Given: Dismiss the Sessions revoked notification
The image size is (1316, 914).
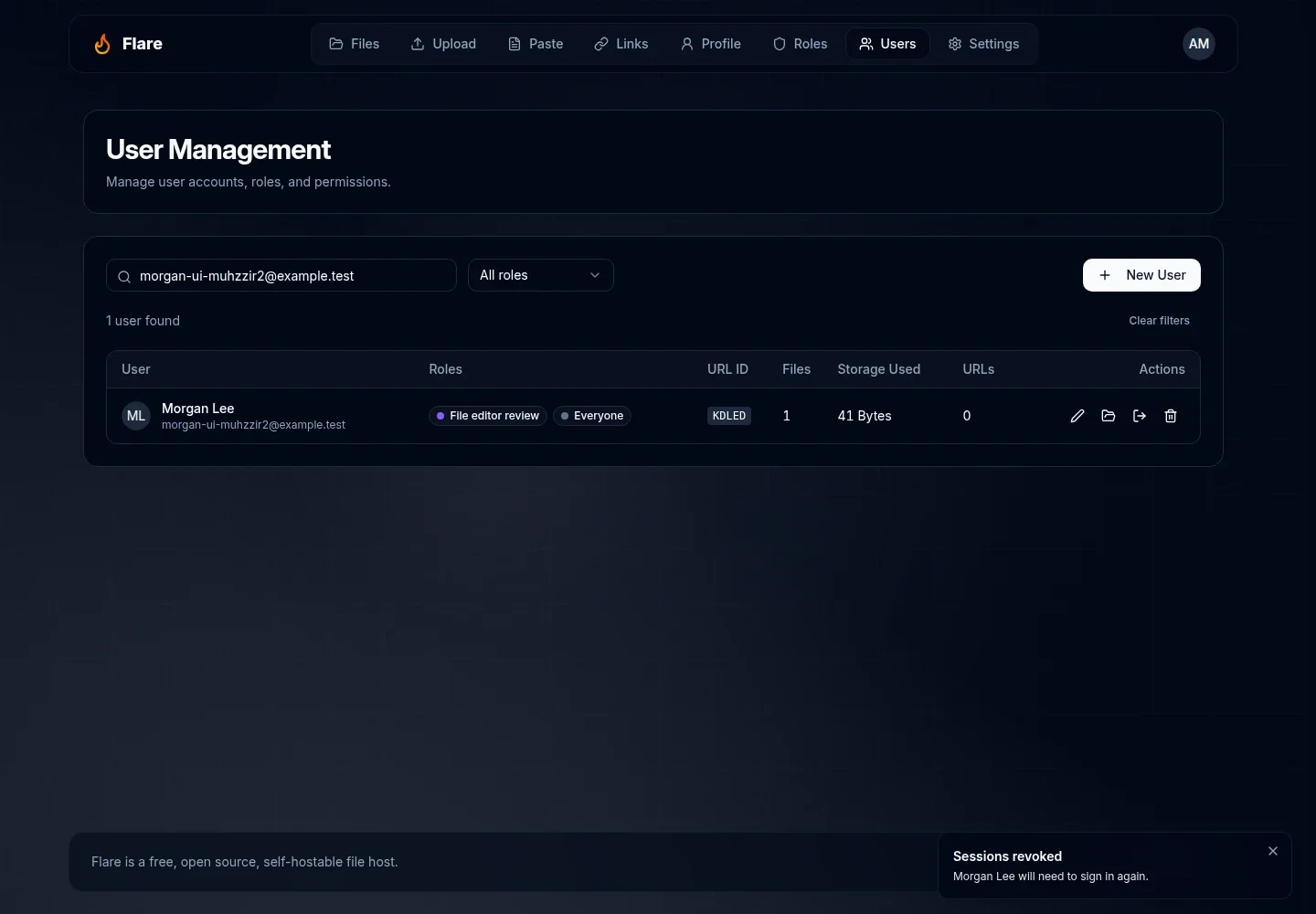Looking at the screenshot, I should pyautogui.click(x=1273, y=851).
